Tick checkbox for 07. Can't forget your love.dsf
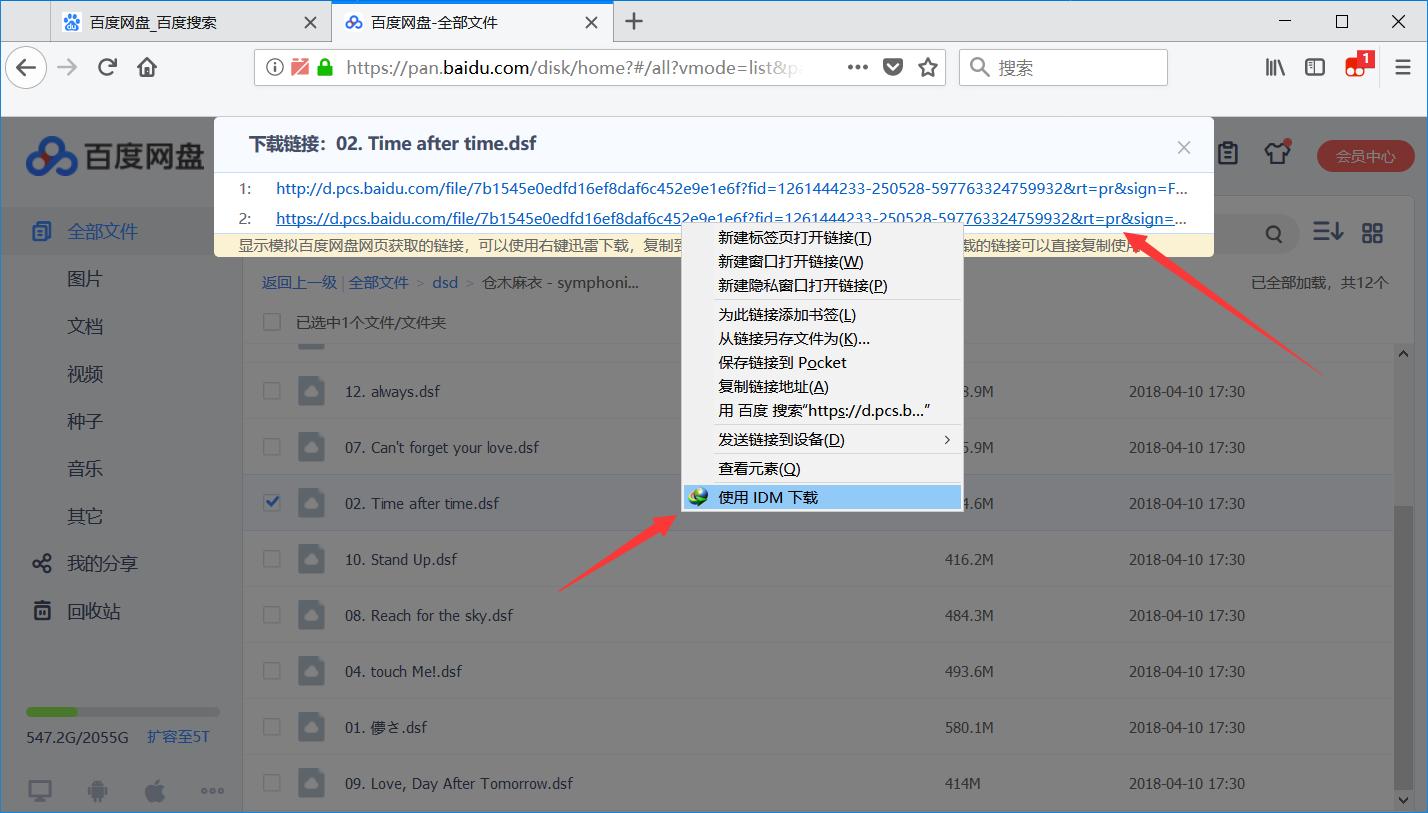The image size is (1428, 813). (272, 447)
